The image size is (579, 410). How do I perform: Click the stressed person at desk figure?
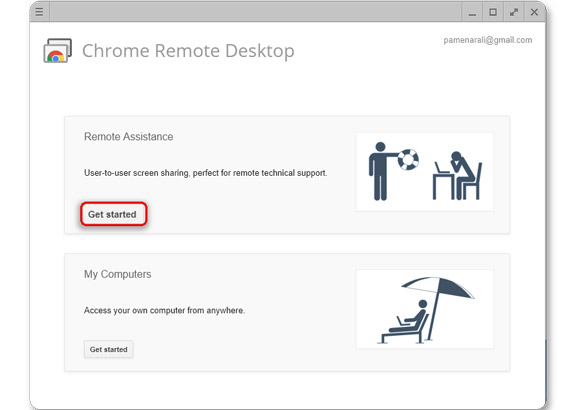point(458,176)
